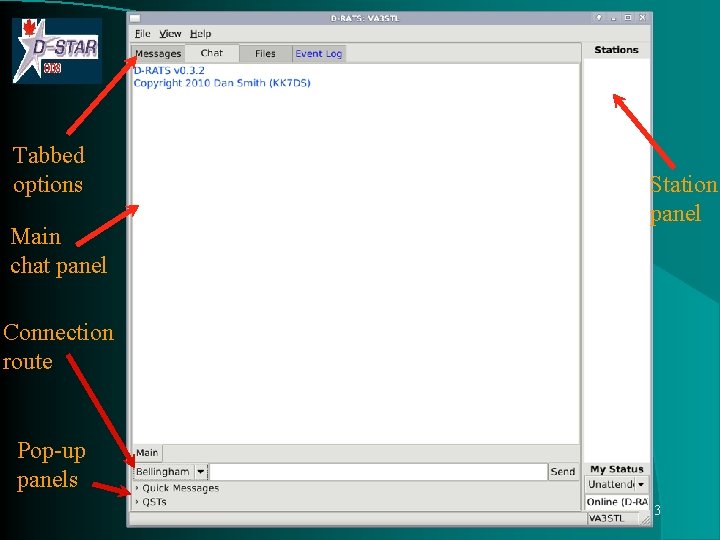Screen dimensions: 720x540
Task: Click the chat message input field
Action: [x=378, y=472]
